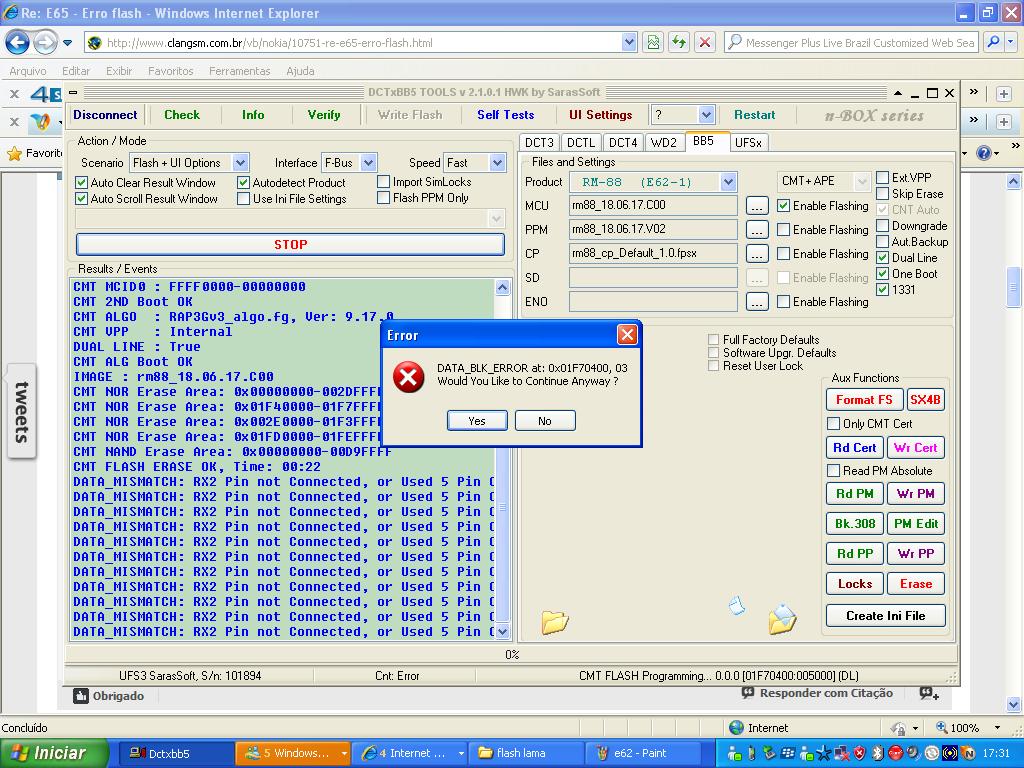The image size is (1024, 768).
Task: Refresh the page in Internet Explorer
Action: [x=679, y=42]
